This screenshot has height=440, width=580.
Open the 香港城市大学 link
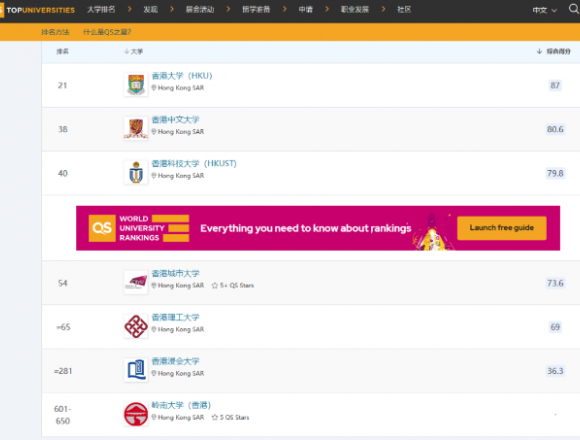click(x=175, y=274)
